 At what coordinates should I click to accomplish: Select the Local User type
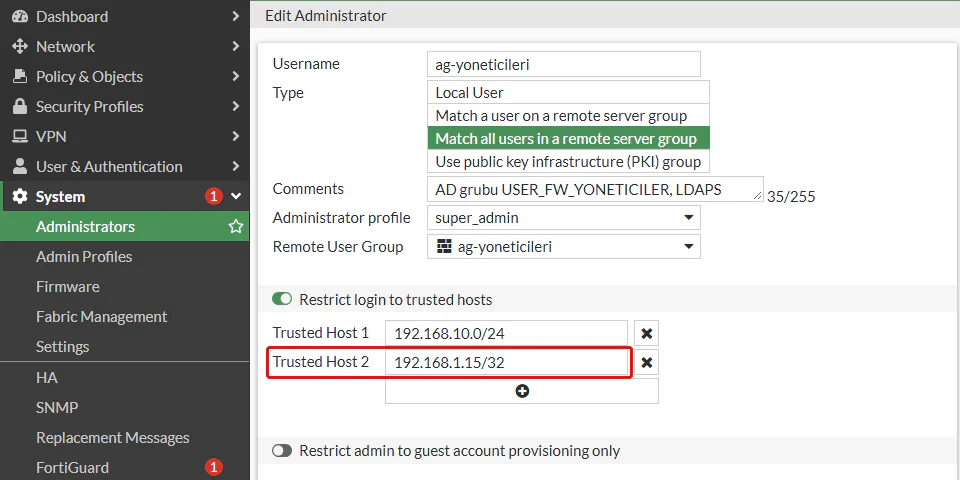coord(568,92)
